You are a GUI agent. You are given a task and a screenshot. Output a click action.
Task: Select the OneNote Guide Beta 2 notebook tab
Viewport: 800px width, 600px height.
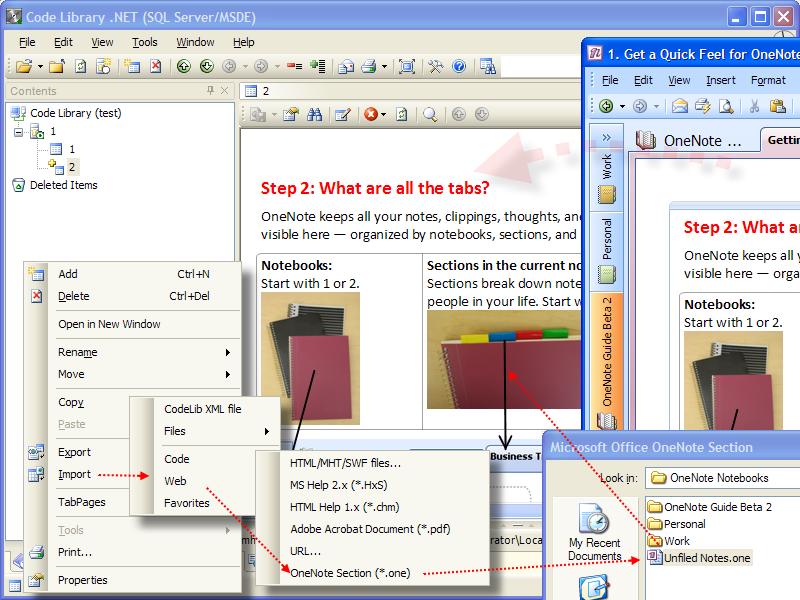(x=607, y=361)
